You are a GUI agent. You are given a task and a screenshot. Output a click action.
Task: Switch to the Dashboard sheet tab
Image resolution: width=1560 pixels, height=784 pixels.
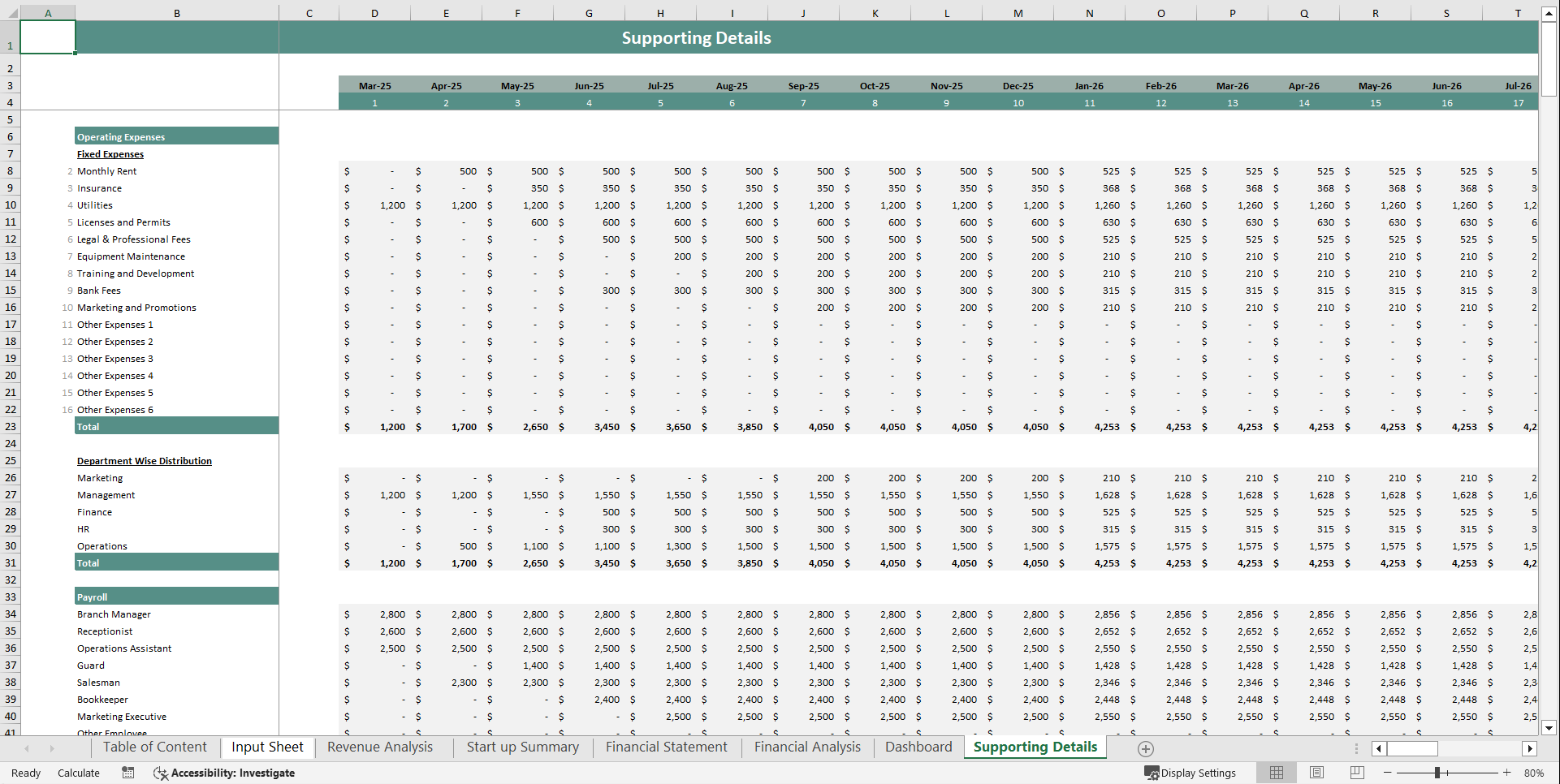(x=918, y=747)
